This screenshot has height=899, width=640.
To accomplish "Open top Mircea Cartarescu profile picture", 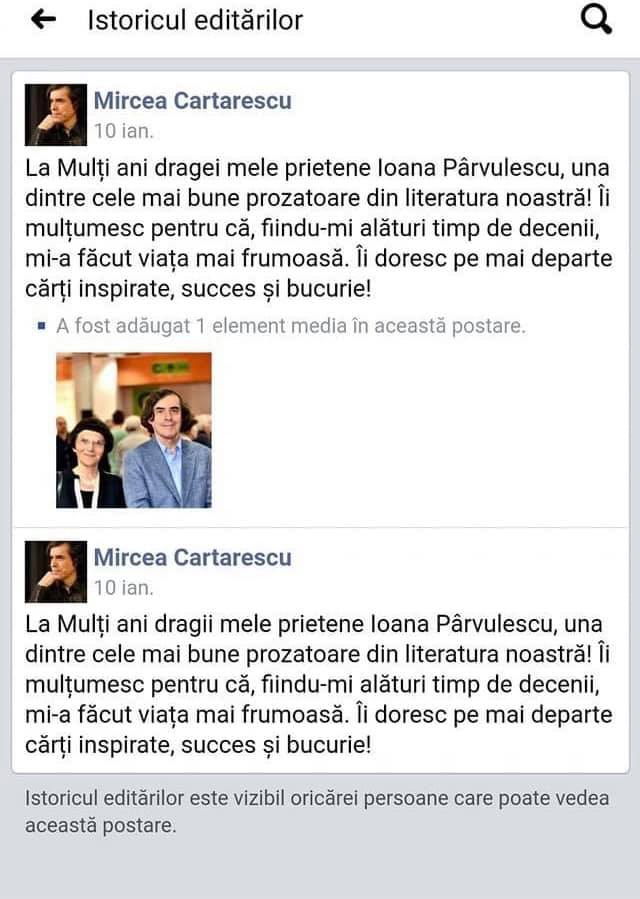I will coord(56,115).
